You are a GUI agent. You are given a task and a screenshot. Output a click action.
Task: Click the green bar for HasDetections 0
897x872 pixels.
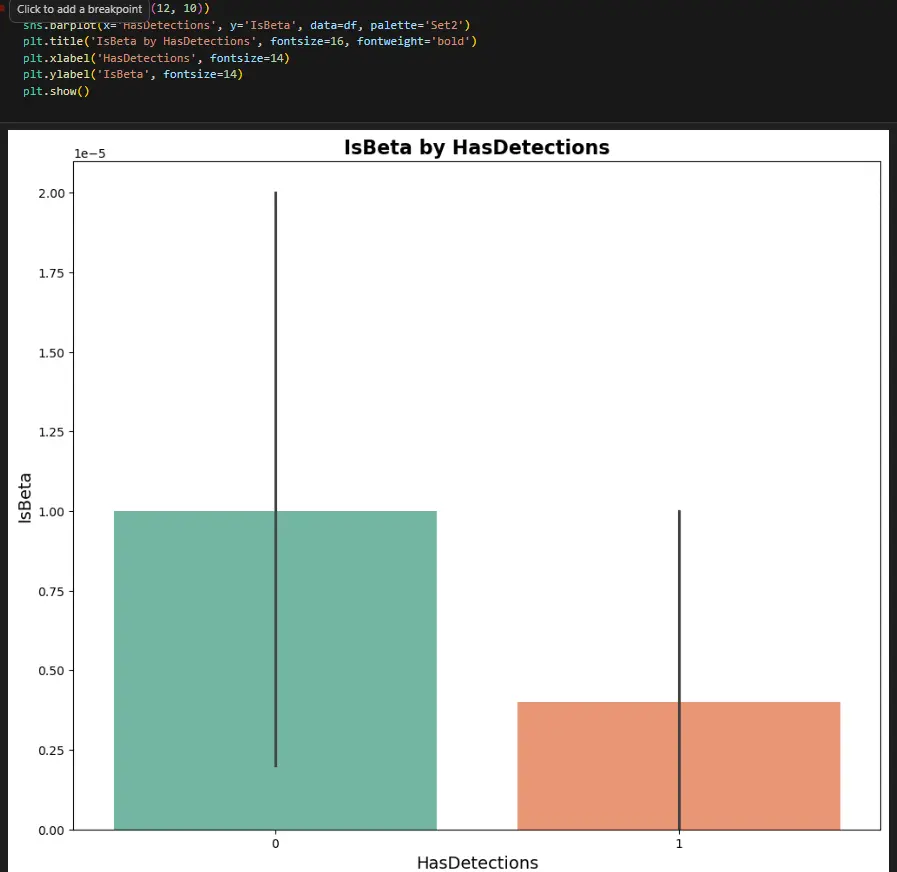pyautogui.click(x=275, y=670)
